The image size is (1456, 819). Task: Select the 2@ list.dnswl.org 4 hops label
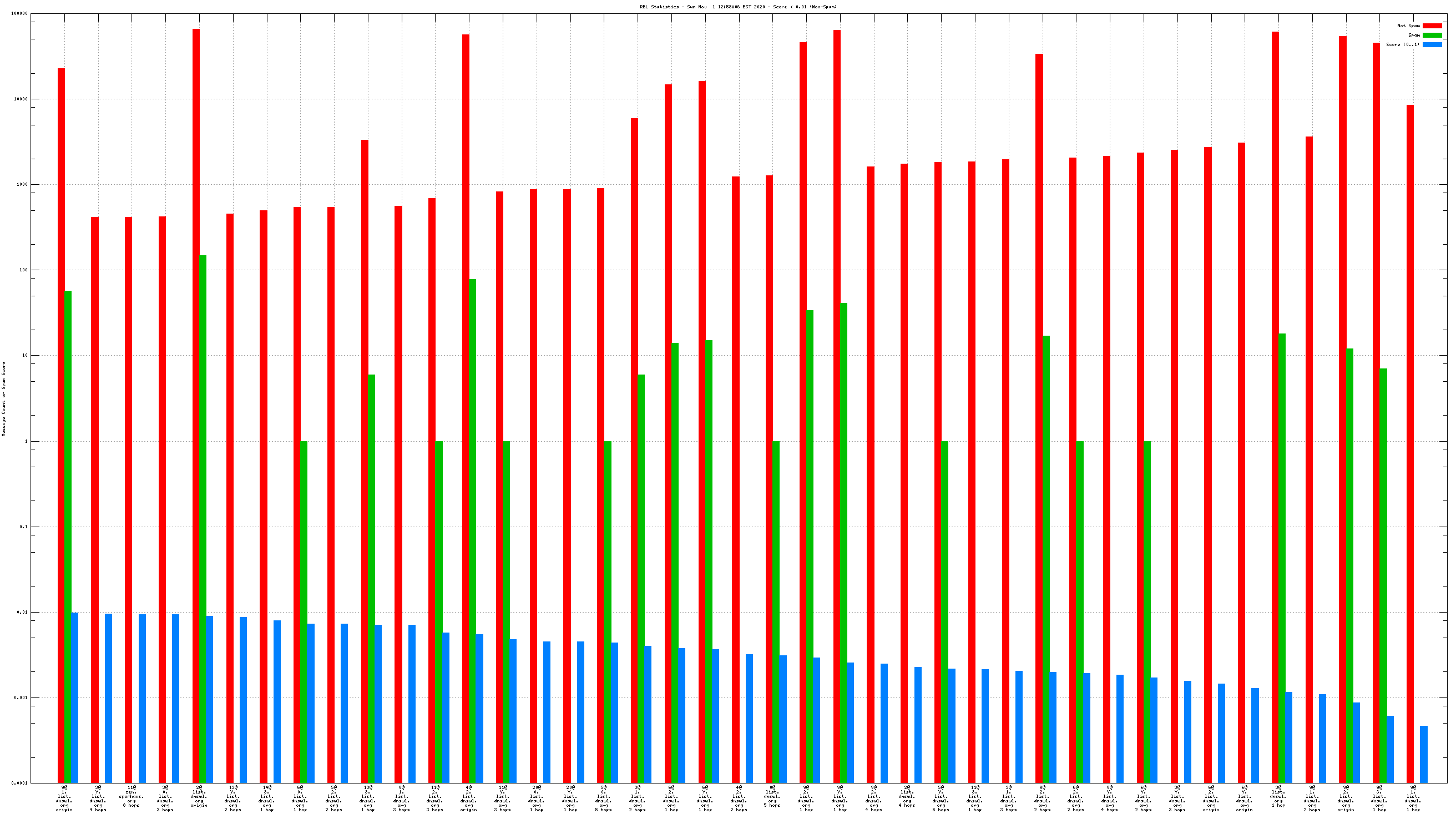(x=907, y=796)
